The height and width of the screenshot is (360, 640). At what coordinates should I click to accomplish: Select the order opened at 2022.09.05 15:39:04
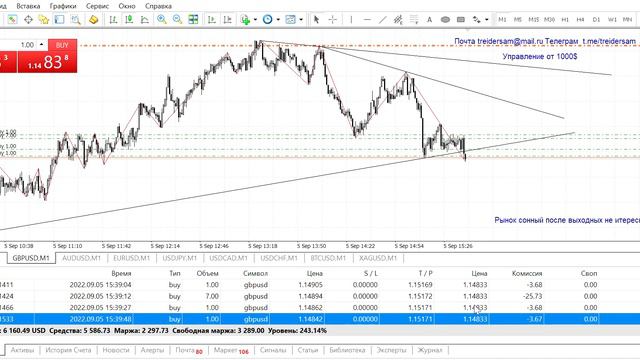pyautogui.click(x=320, y=284)
